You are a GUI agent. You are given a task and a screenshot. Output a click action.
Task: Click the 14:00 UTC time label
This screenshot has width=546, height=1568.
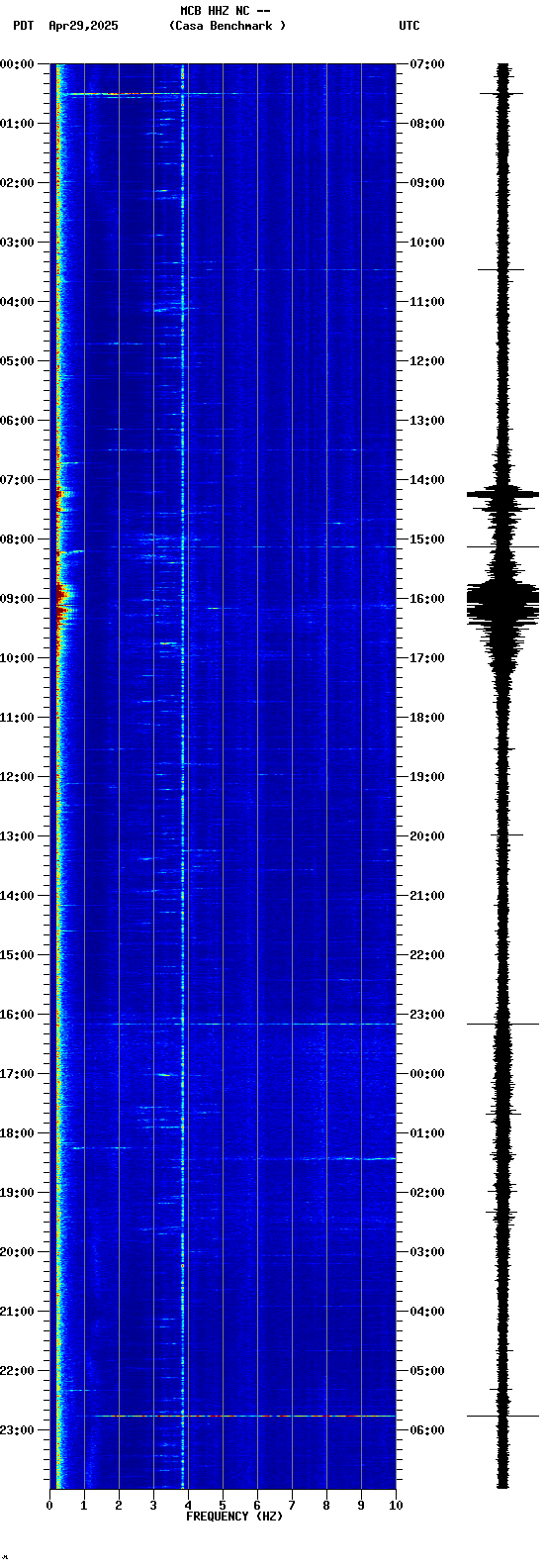[427, 480]
